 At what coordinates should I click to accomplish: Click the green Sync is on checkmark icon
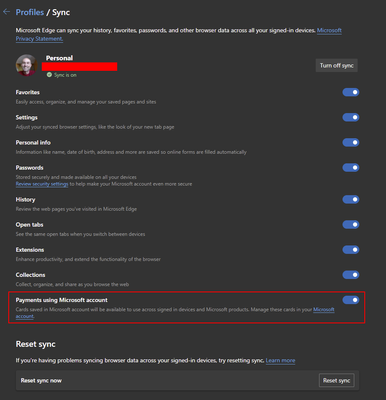(49, 75)
